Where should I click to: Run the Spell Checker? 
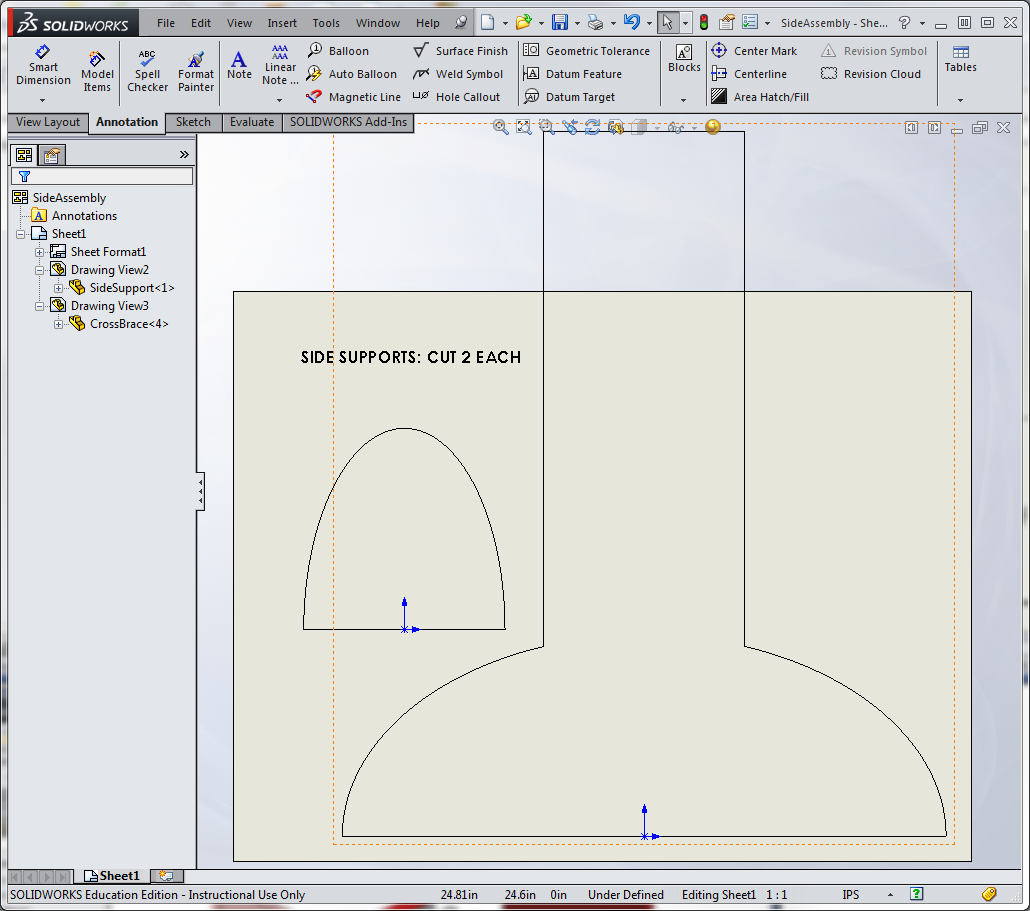click(147, 72)
